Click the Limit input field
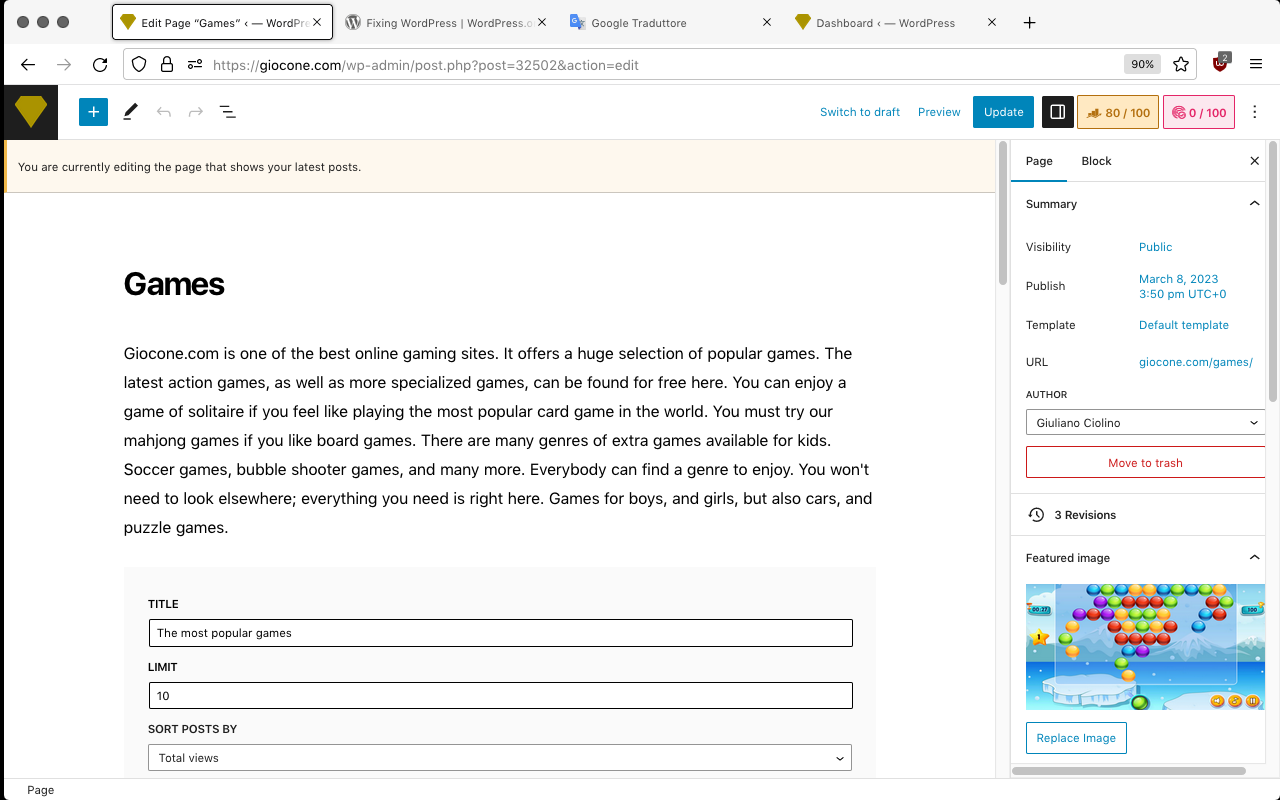 [x=500, y=696]
